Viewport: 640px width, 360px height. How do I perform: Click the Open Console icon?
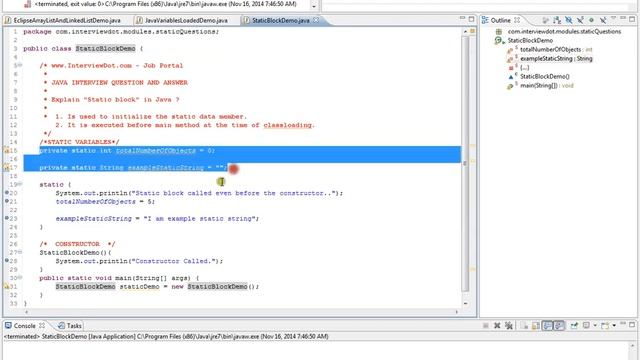click(605, 325)
